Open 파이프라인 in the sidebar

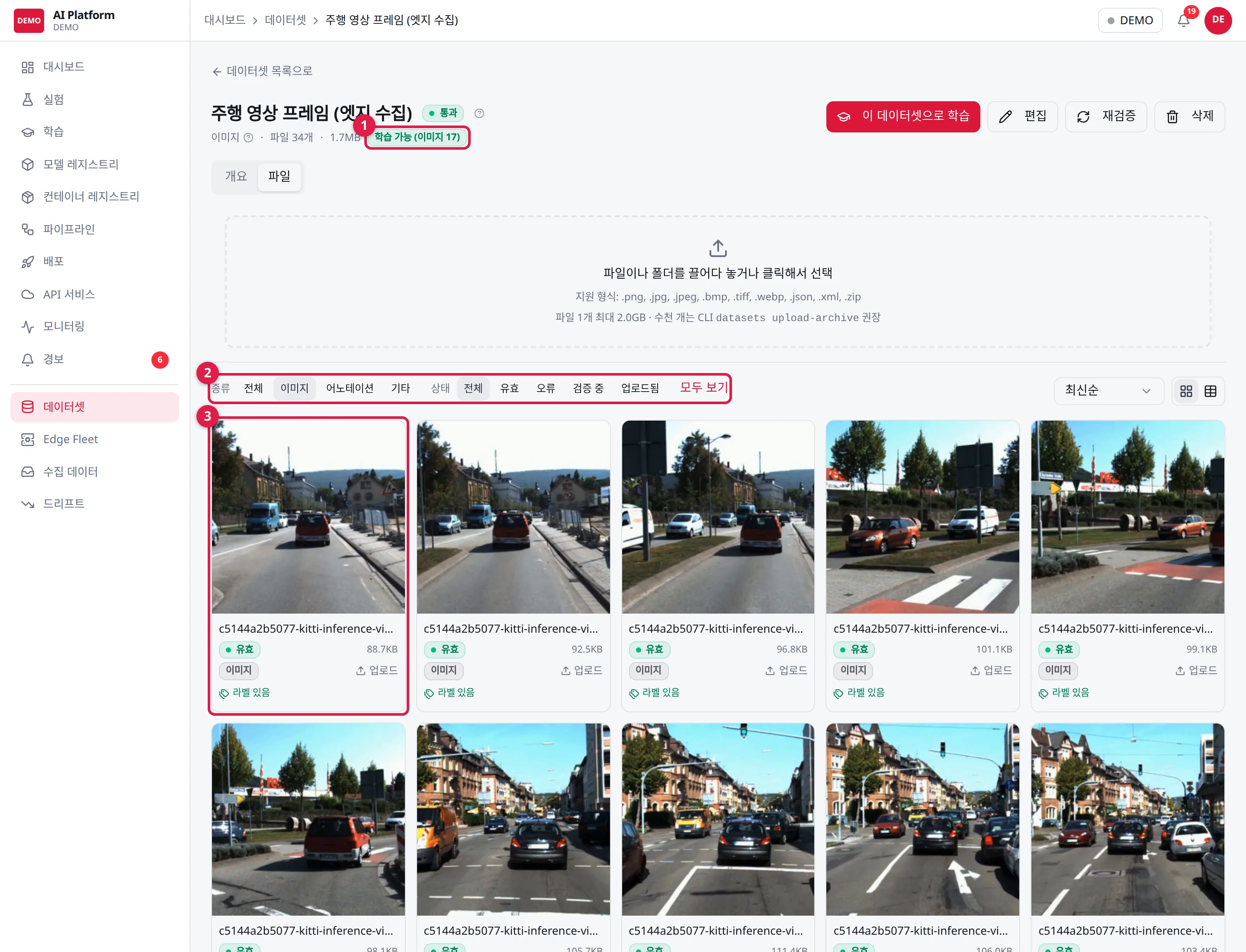(x=95, y=229)
